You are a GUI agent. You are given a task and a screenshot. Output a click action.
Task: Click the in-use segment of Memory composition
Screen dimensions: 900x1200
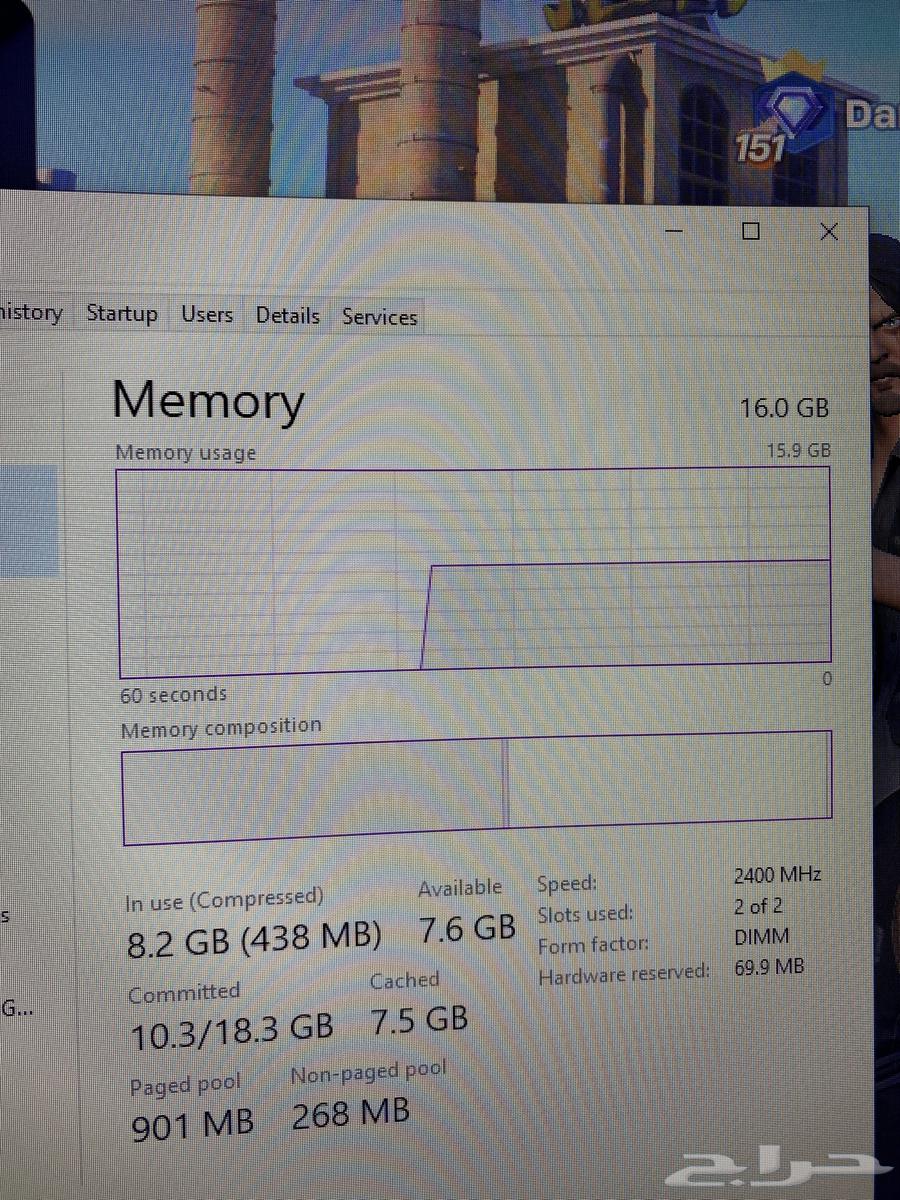[313, 787]
